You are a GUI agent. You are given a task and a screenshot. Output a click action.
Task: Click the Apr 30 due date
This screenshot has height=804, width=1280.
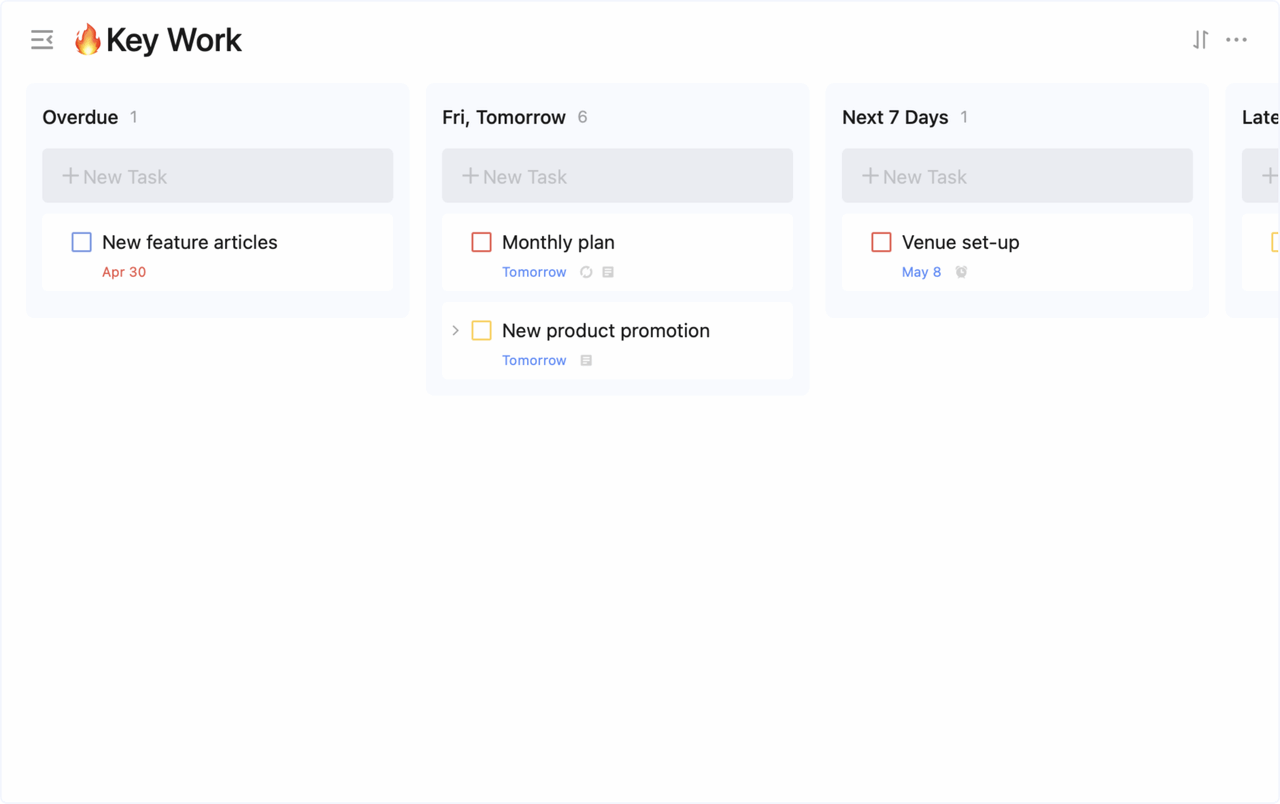(124, 272)
